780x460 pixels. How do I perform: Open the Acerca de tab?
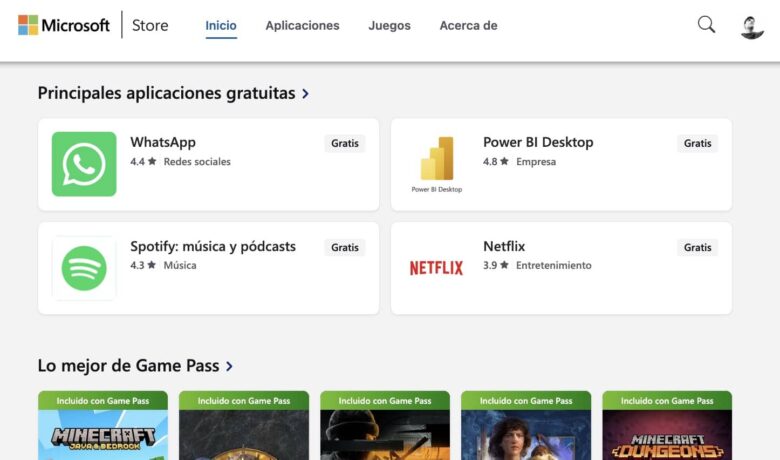pos(468,25)
